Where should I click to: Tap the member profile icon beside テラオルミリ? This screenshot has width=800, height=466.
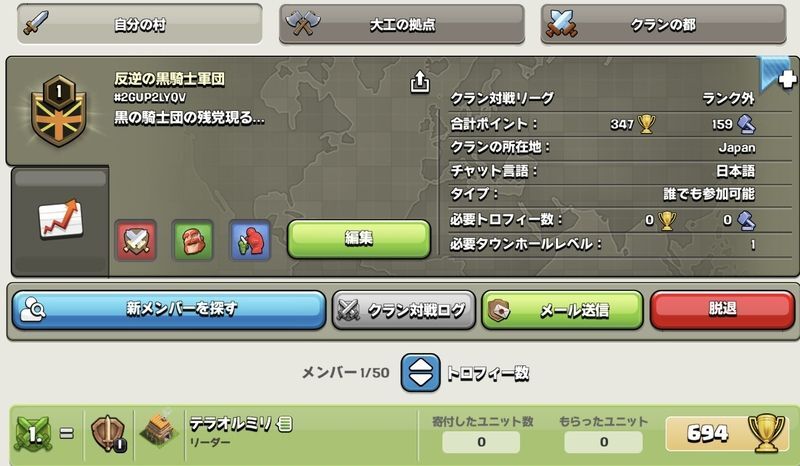[x=285, y=424]
